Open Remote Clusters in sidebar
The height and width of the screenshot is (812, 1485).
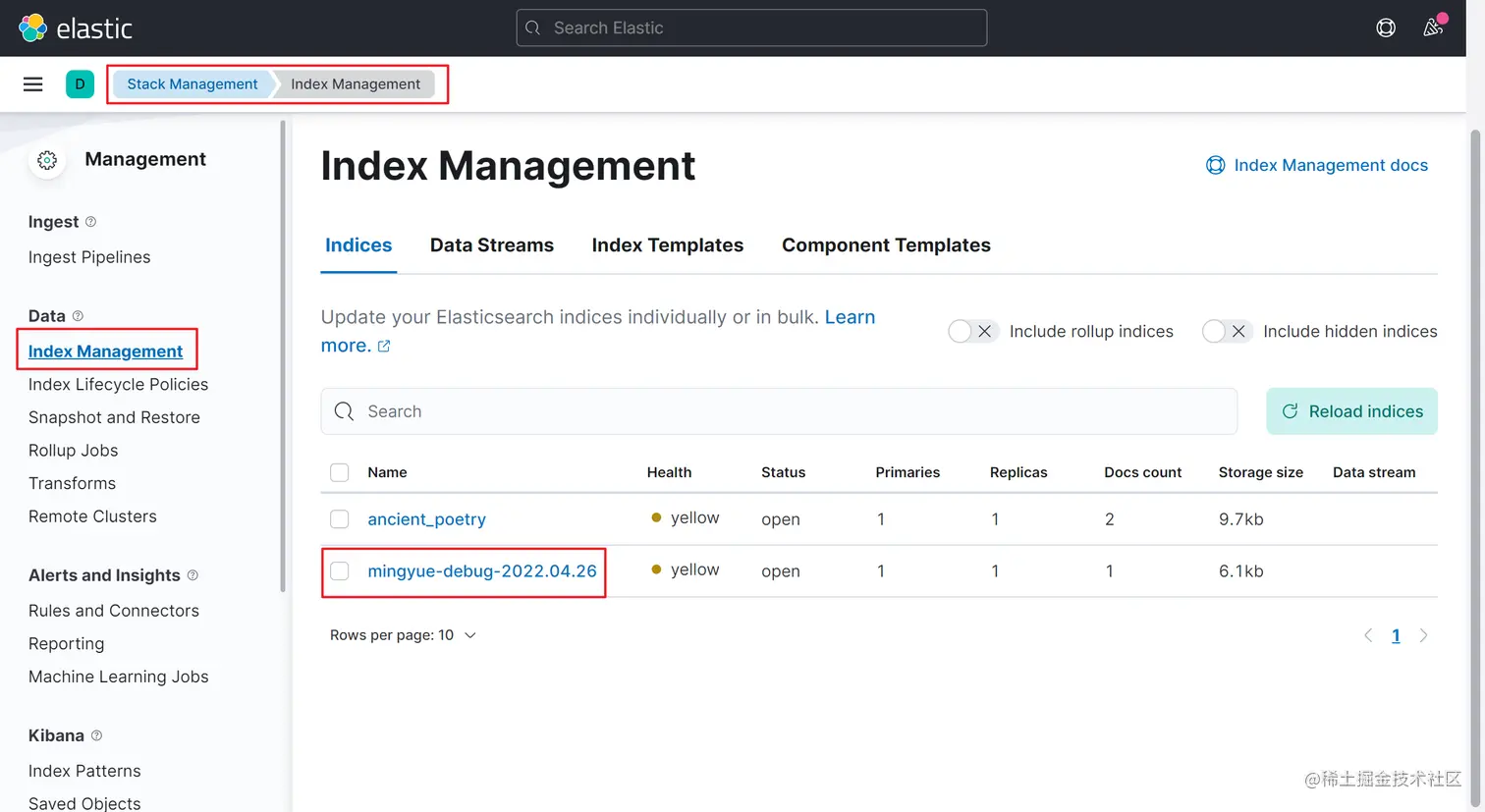coord(92,516)
